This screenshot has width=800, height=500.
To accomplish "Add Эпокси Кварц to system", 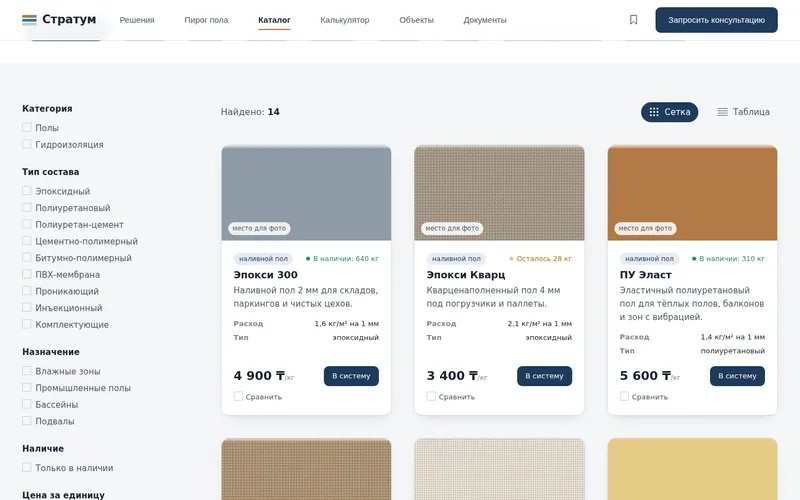I will 544,376.
